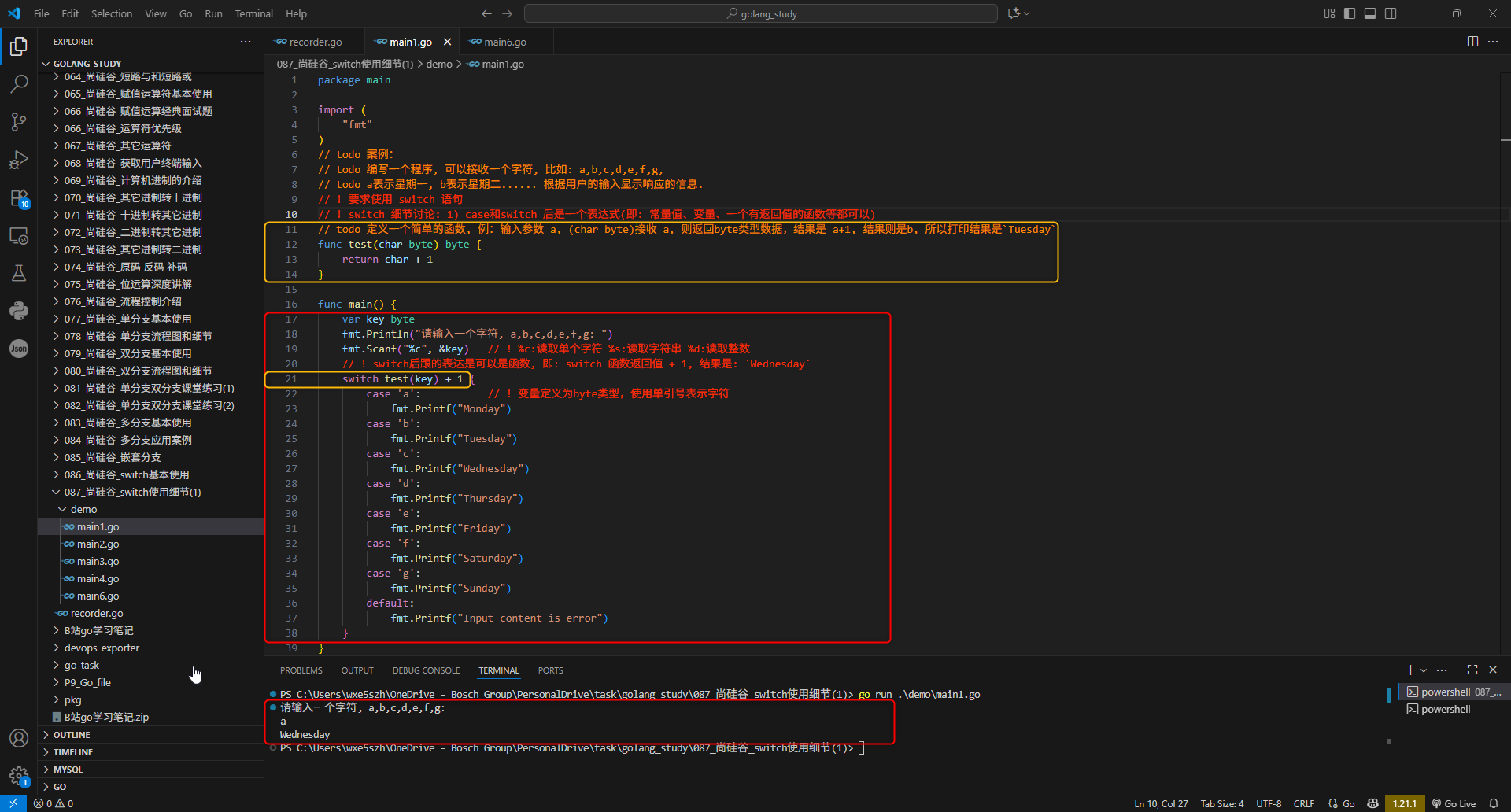Change Tab Size: 4 indentation setting

tap(1222, 804)
